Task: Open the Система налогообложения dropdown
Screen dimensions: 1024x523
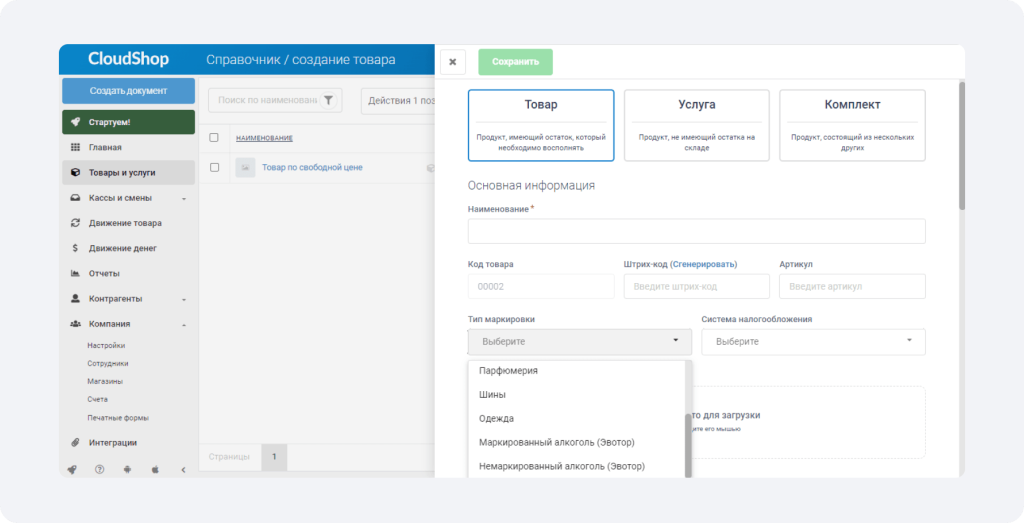Action: pyautogui.click(x=813, y=341)
